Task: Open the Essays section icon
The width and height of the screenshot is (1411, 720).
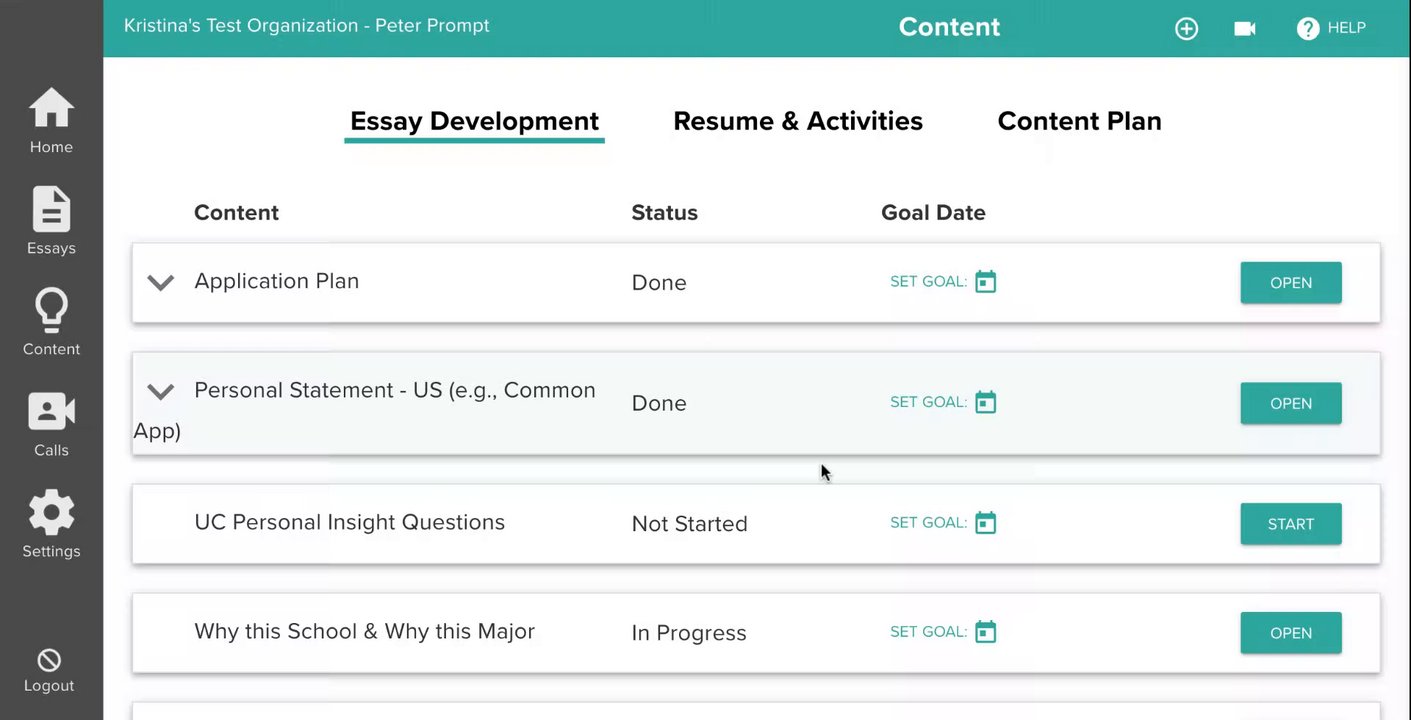Action: pyautogui.click(x=51, y=210)
